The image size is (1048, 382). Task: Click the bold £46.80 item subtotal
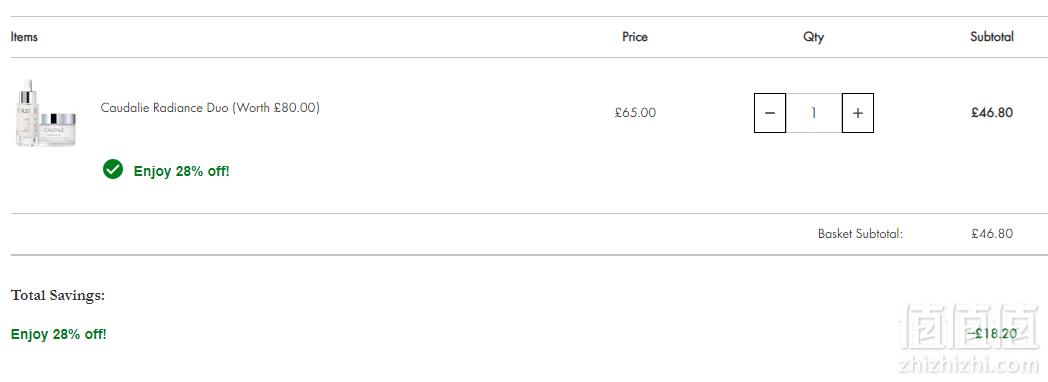(x=992, y=113)
